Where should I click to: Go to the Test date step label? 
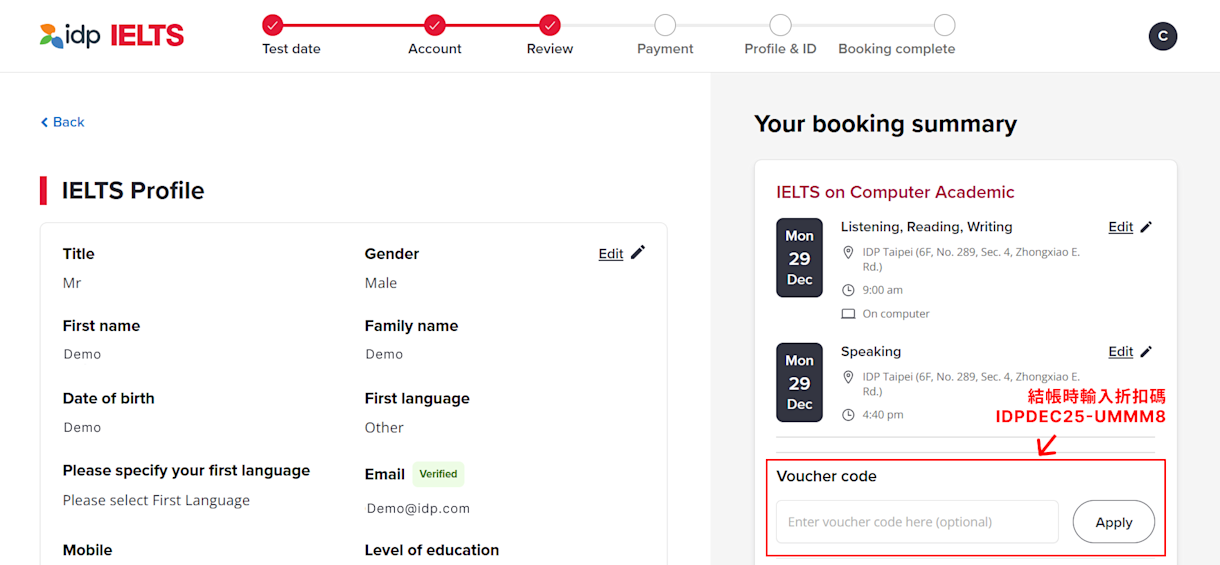[292, 49]
